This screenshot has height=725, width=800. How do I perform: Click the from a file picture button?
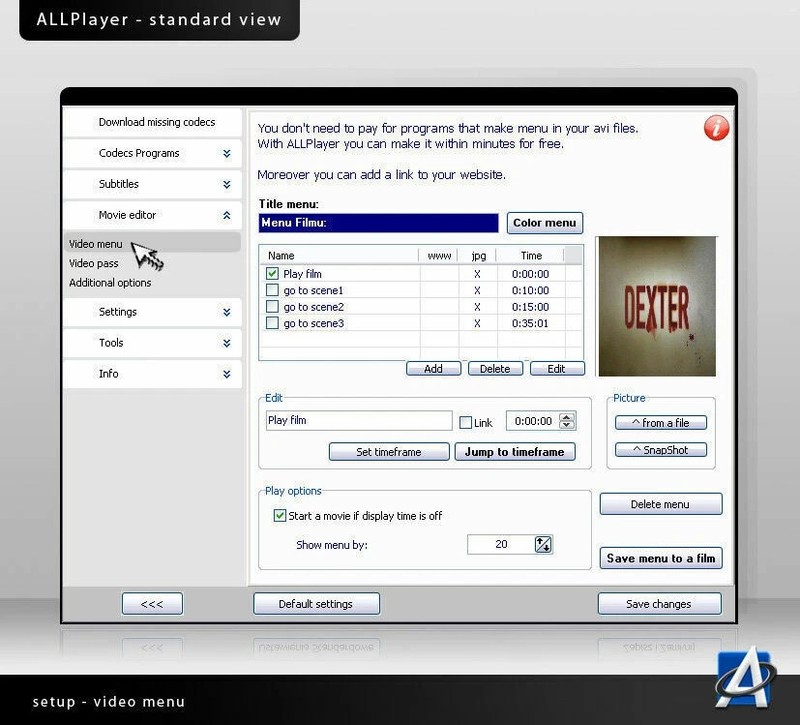(661, 422)
